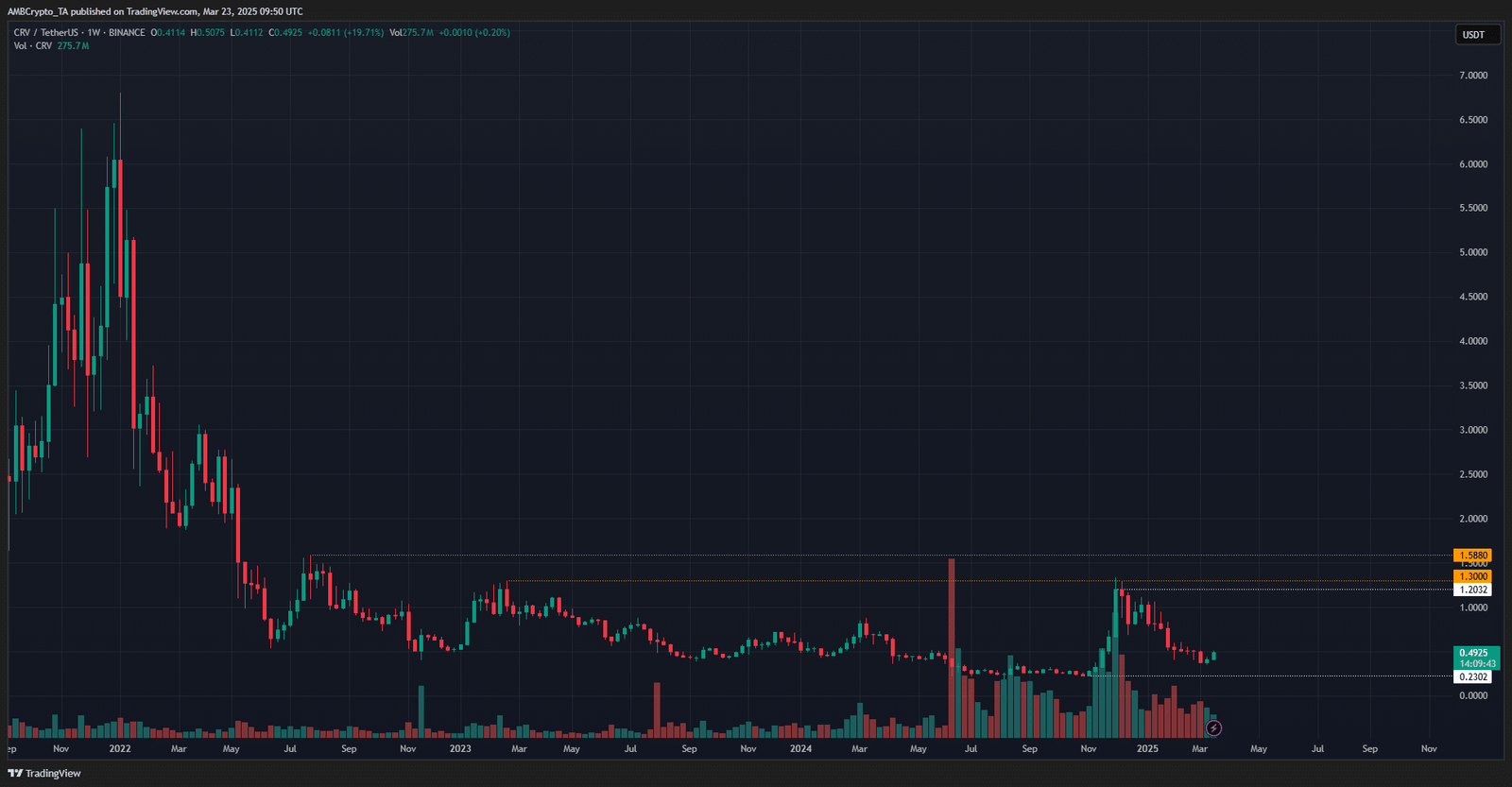Viewport: 1512px width, 787px height.
Task: Click the 2024 label on time axis
Action: point(800,748)
